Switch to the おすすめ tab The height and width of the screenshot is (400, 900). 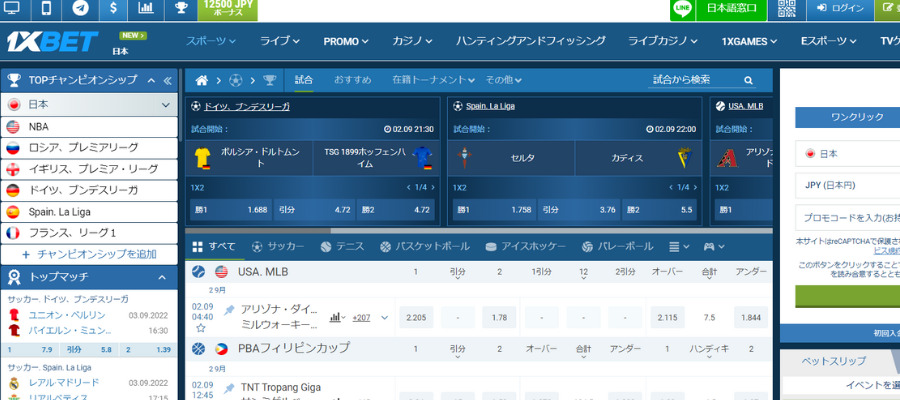352,80
